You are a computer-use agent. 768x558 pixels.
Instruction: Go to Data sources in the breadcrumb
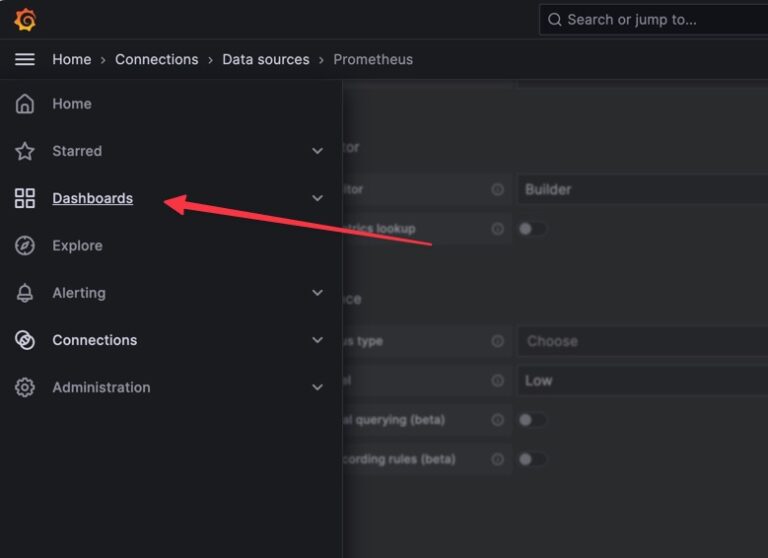click(x=266, y=60)
